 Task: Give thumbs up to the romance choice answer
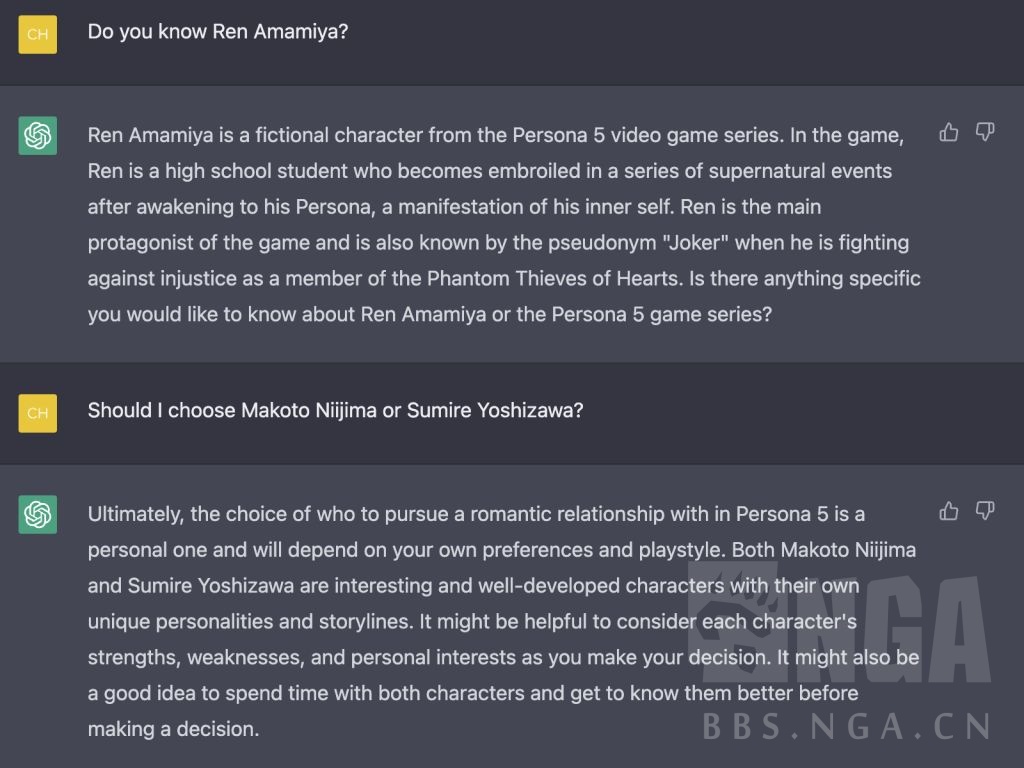pyautogui.click(x=949, y=511)
